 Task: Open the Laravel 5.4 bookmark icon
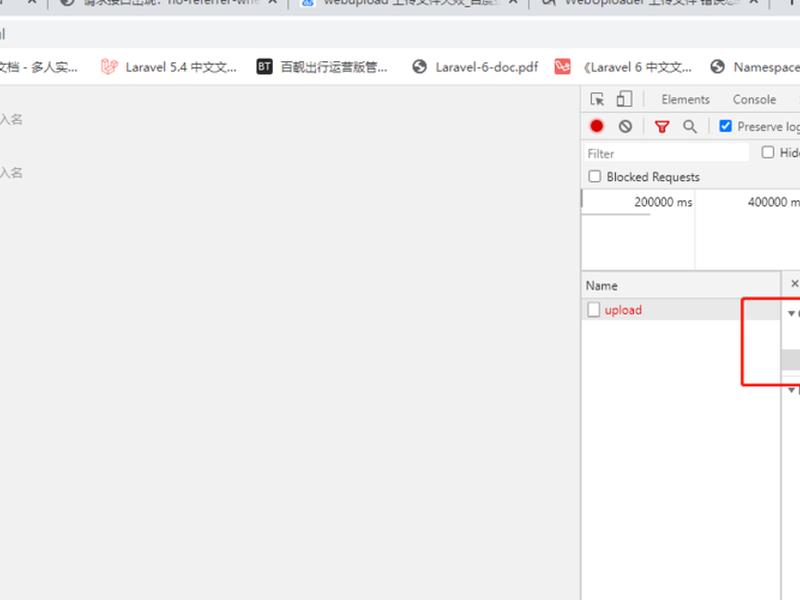(109, 67)
